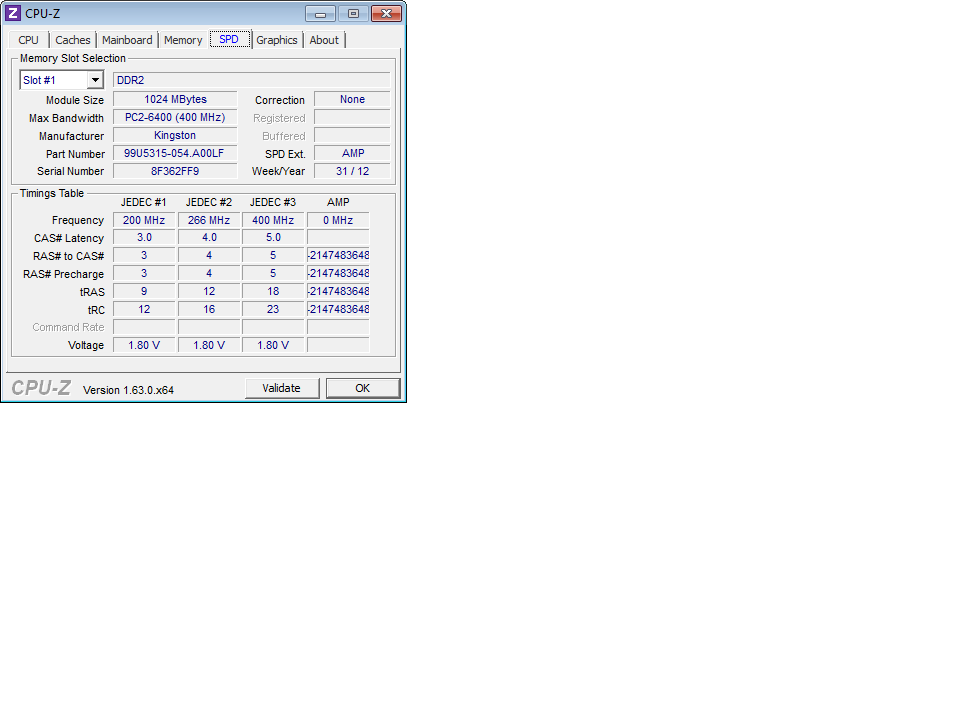Click the AMP tRC value -2147483648
The image size is (960, 720).
pos(338,309)
